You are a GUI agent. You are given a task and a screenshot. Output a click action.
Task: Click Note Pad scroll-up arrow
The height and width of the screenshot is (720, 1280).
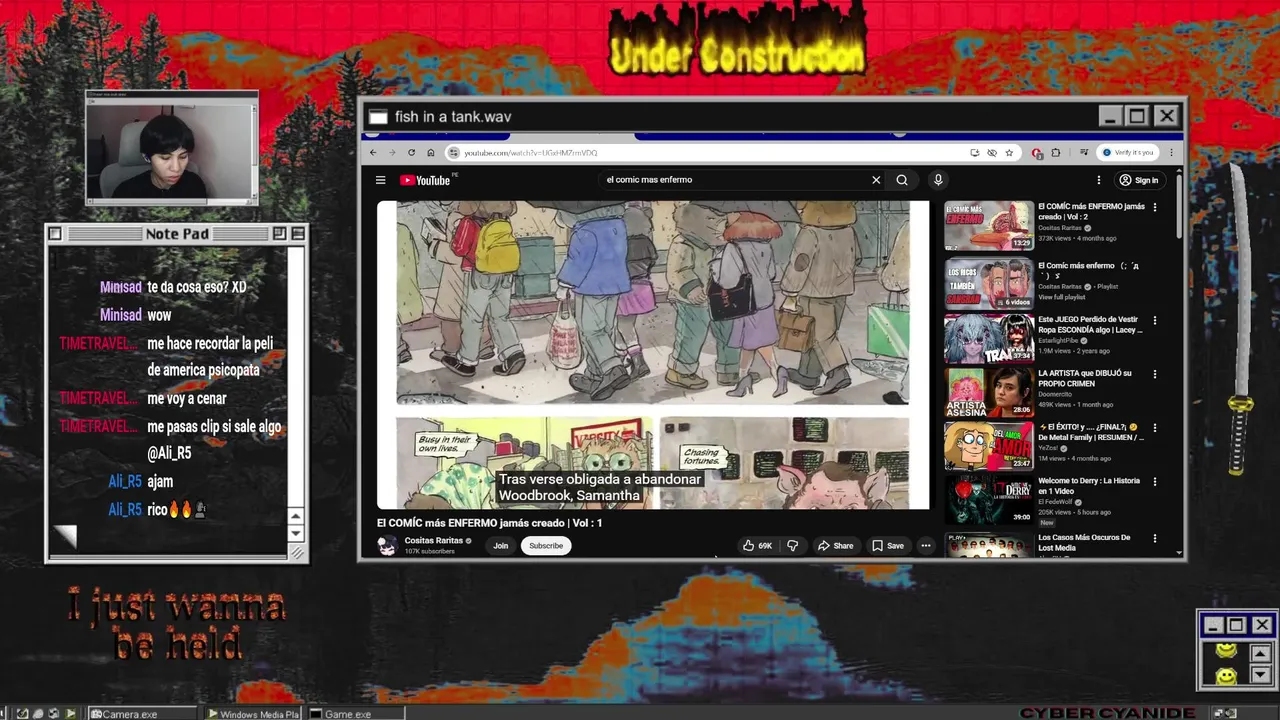295,517
